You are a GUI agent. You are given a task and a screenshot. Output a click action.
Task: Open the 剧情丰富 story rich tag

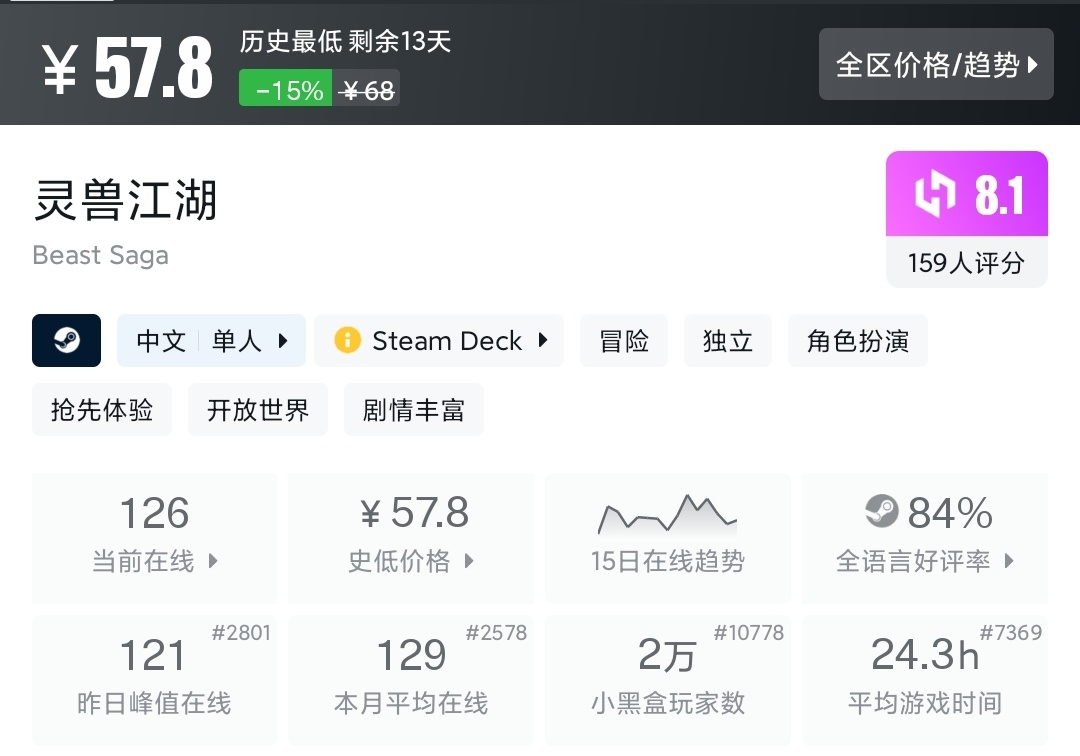(414, 410)
